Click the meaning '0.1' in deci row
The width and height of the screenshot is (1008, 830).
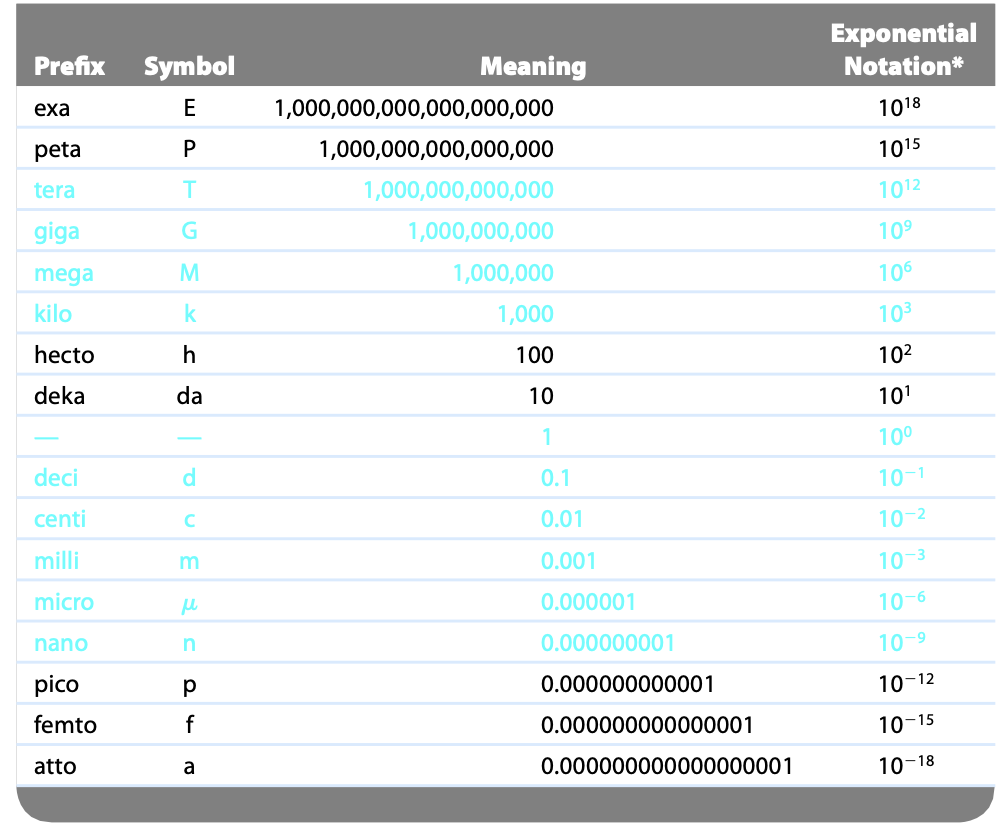coord(555,478)
